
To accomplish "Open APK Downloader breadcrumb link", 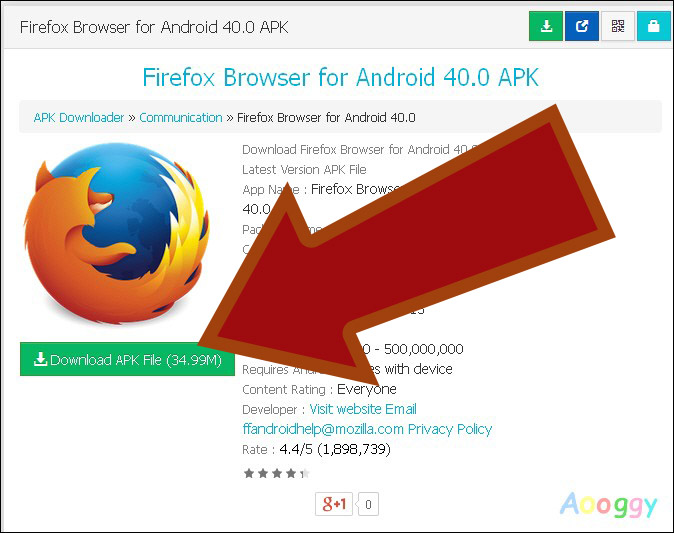I will click(79, 117).
